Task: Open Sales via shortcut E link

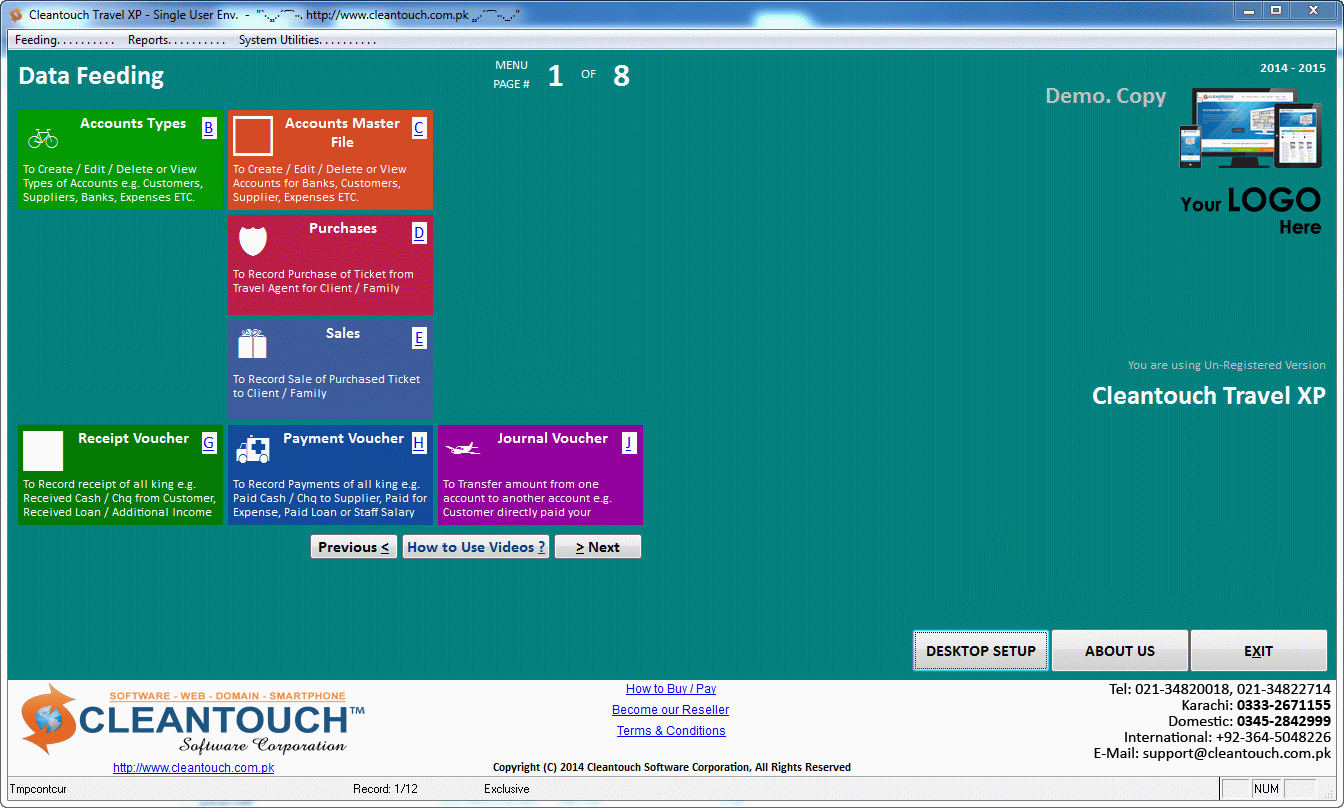Action: tap(419, 338)
